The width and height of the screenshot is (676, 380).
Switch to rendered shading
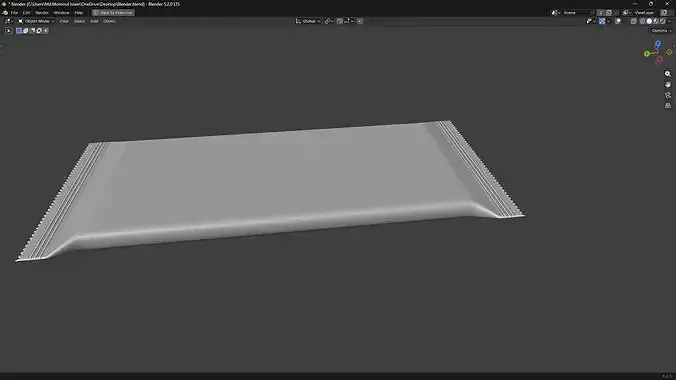tap(663, 21)
